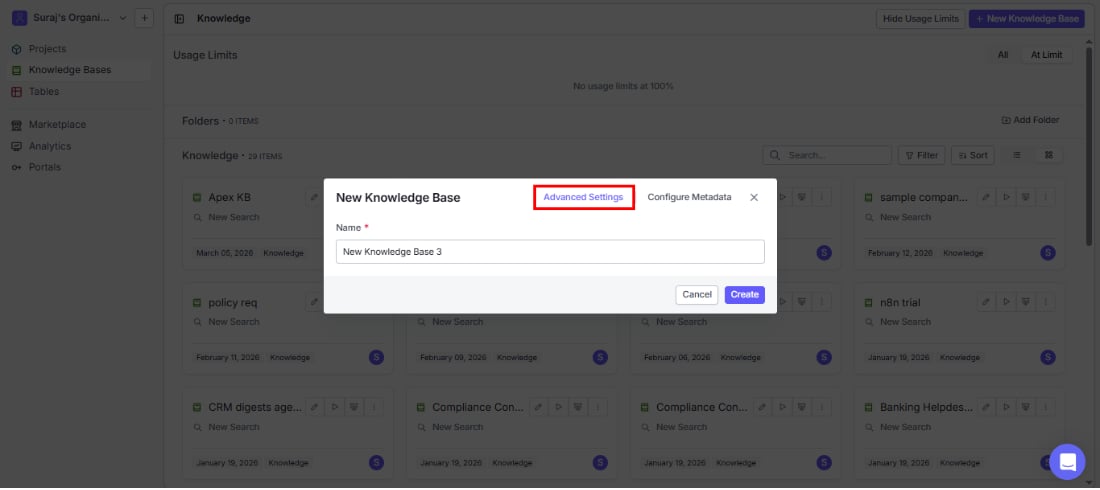Open Configure Metadata in the dialog

689,197
